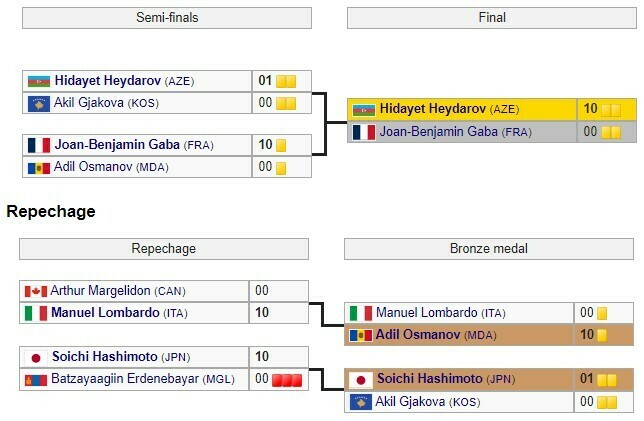Click Moldova flag beside Osmanov in semi-finals

[x=38, y=167]
